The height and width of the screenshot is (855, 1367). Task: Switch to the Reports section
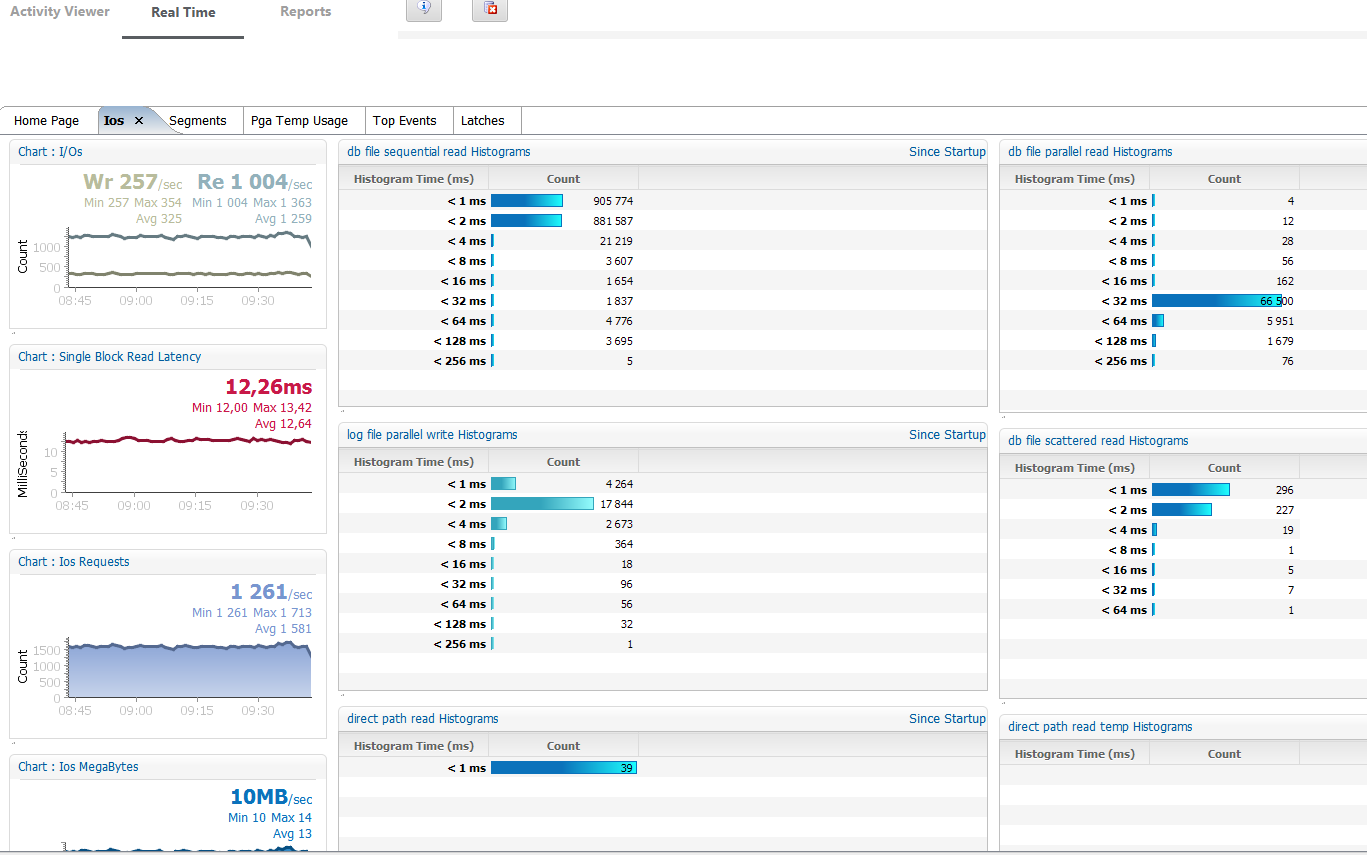(x=305, y=12)
